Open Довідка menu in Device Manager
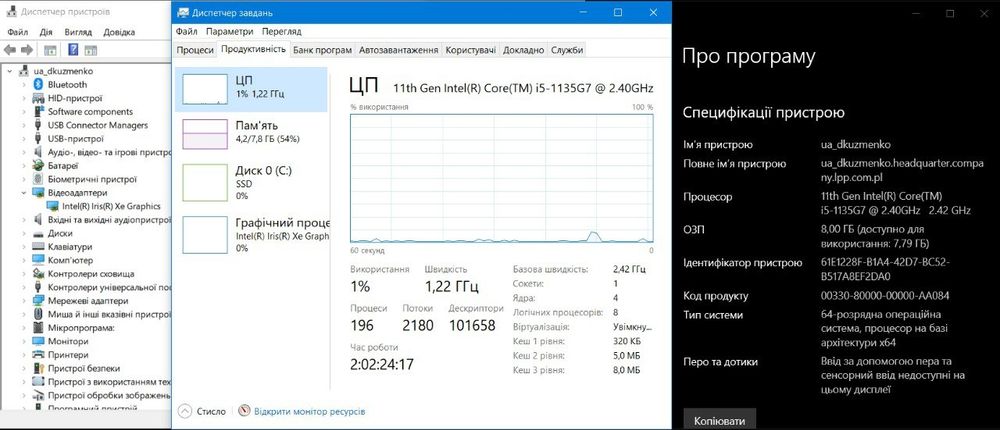This screenshot has width=1000, height=430. 119,32
